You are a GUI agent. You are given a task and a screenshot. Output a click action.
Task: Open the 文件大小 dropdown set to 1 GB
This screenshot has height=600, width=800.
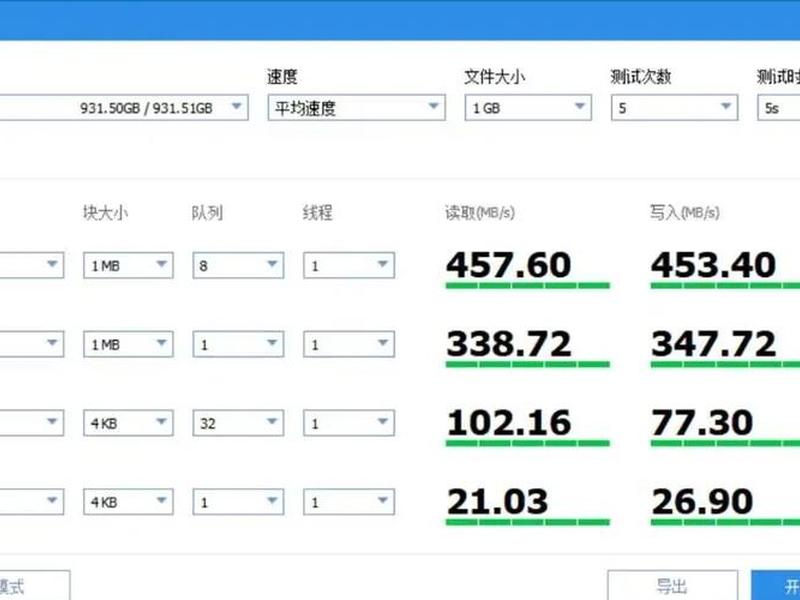click(528, 108)
